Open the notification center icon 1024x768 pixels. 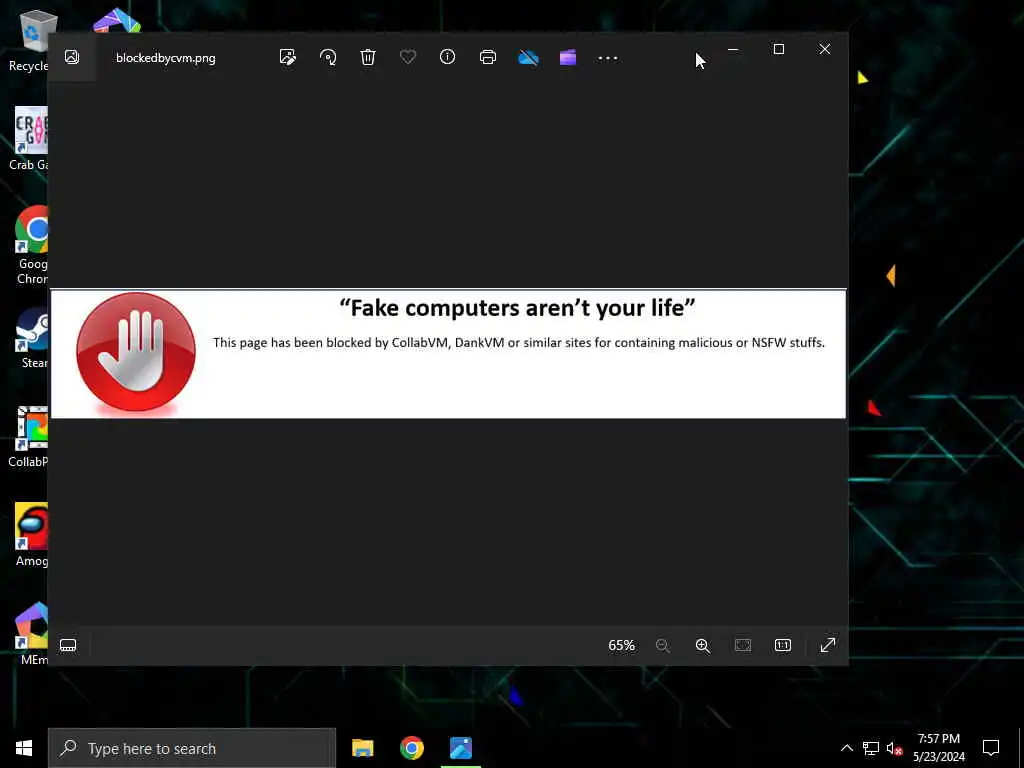click(991, 748)
